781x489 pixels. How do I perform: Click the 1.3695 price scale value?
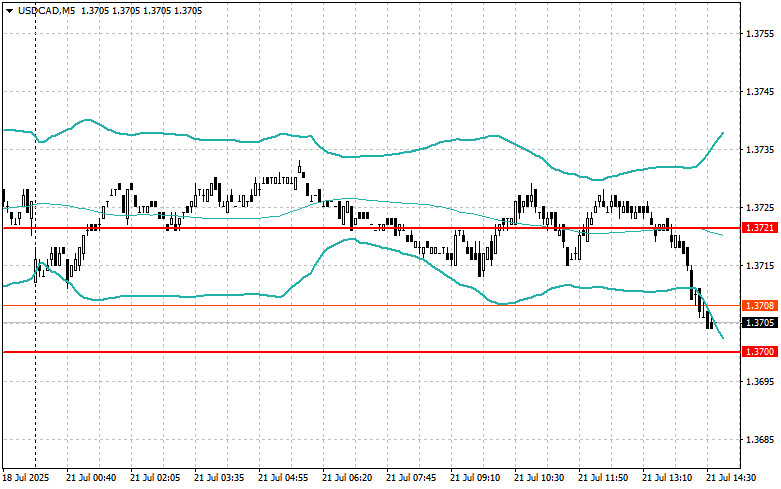760,381
